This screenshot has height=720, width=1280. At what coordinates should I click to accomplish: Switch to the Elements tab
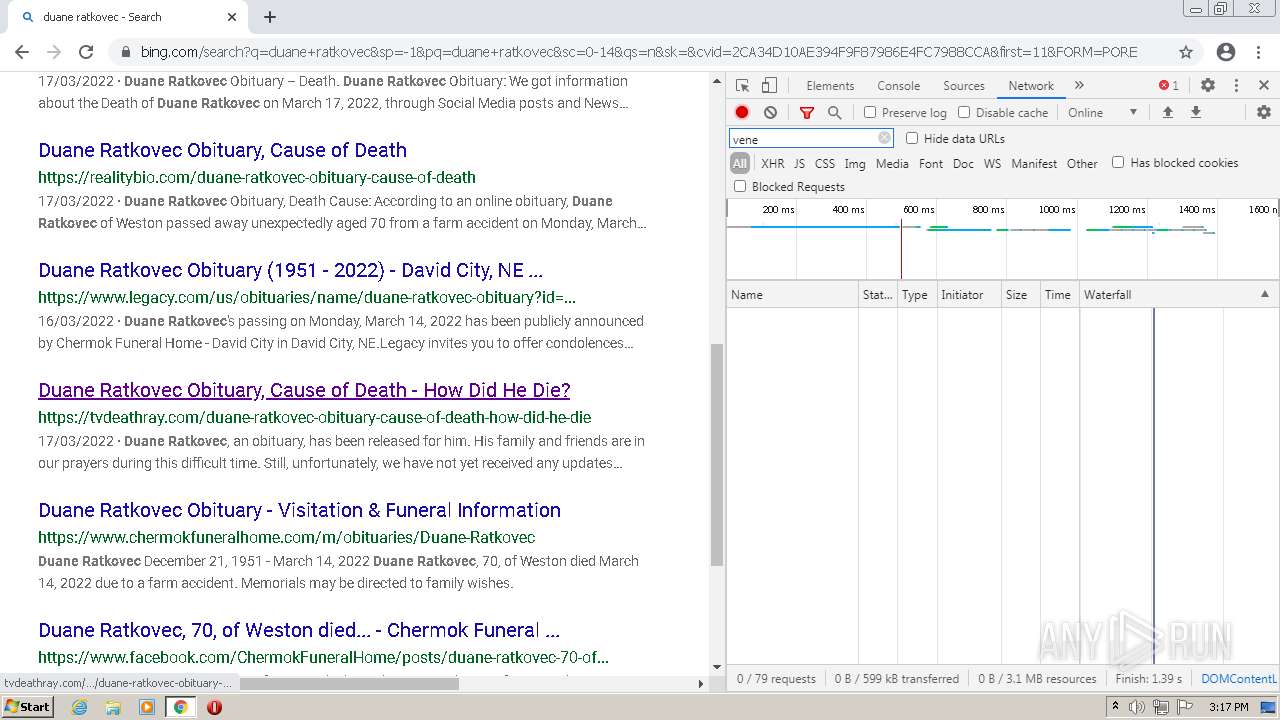click(x=830, y=86)
